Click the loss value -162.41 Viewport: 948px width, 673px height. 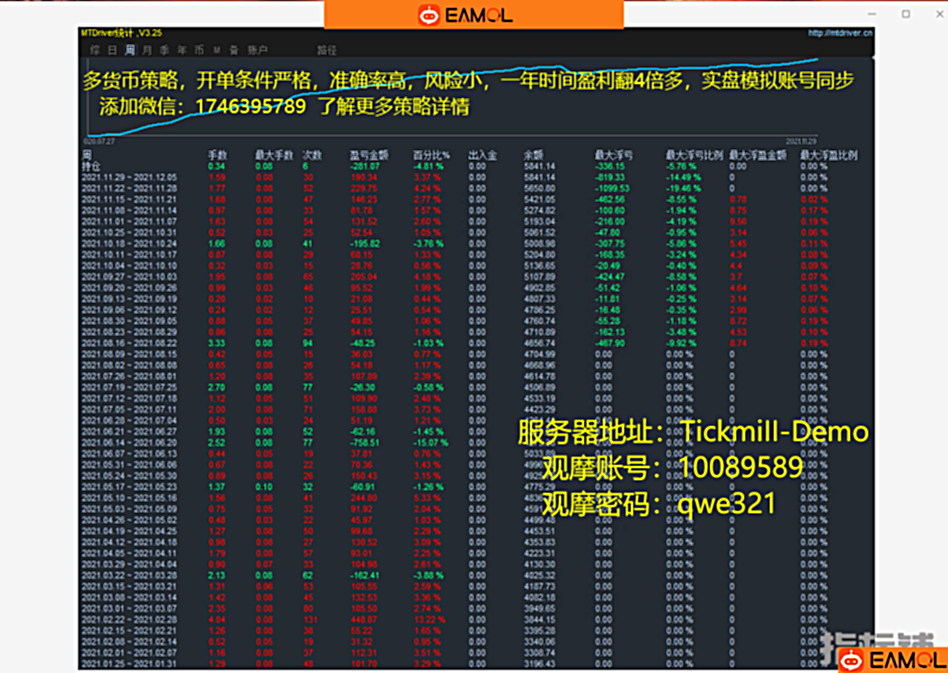[365, 575]
